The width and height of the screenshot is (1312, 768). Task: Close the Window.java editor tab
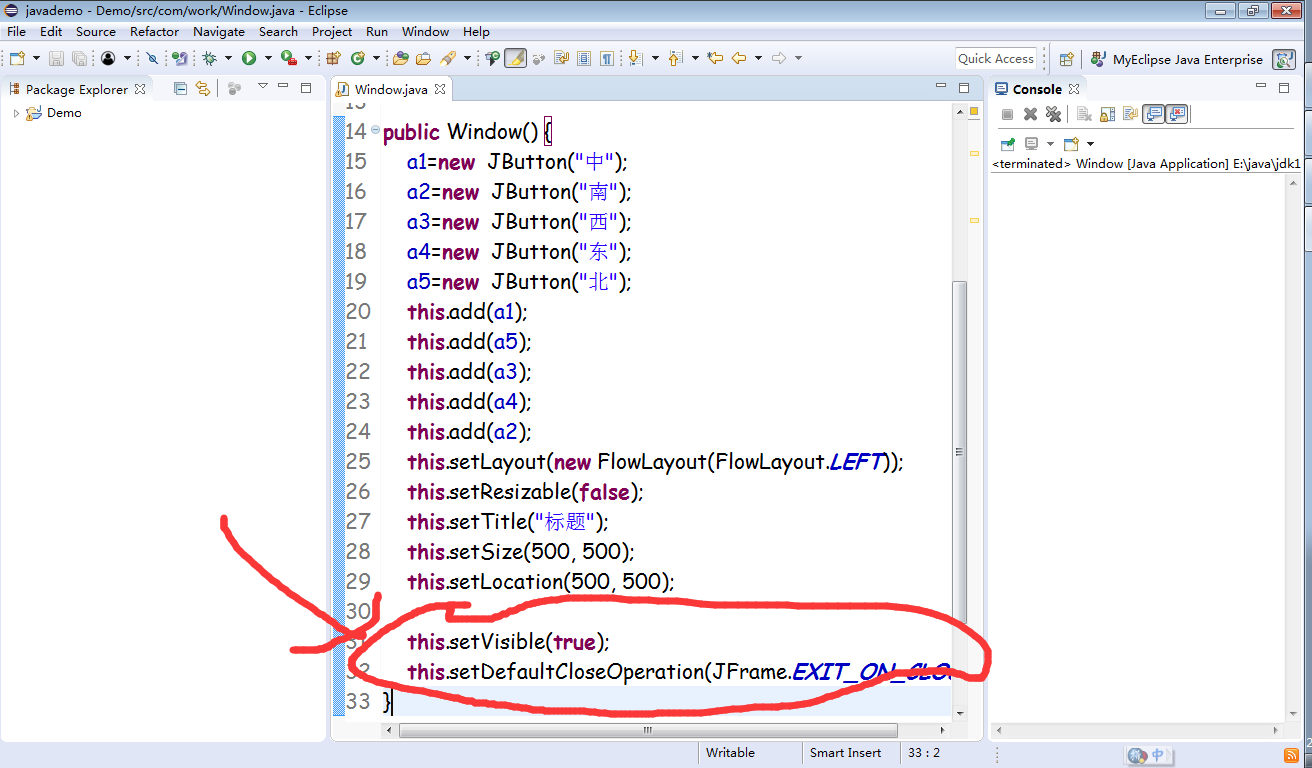click(440, 89)
